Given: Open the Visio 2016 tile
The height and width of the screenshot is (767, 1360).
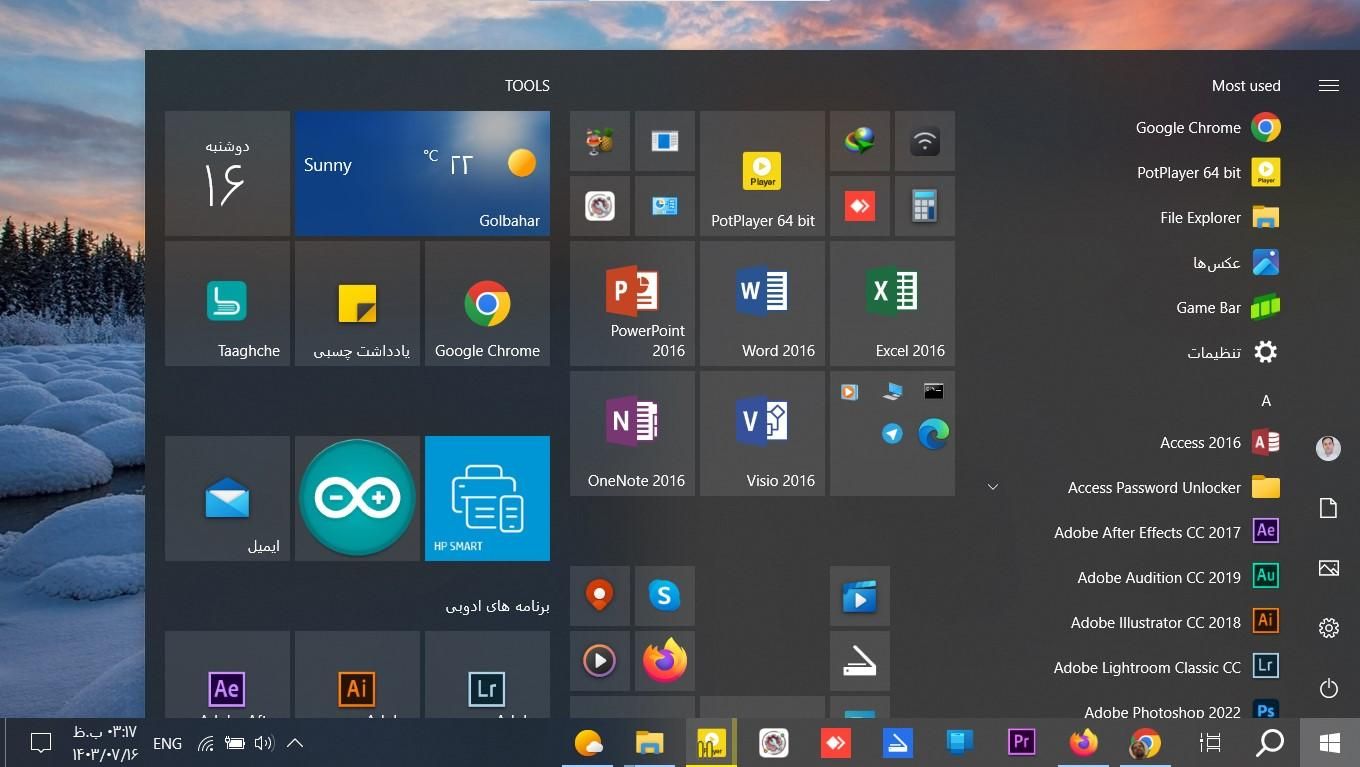Looking at the screenshot, I should point(762,433).
